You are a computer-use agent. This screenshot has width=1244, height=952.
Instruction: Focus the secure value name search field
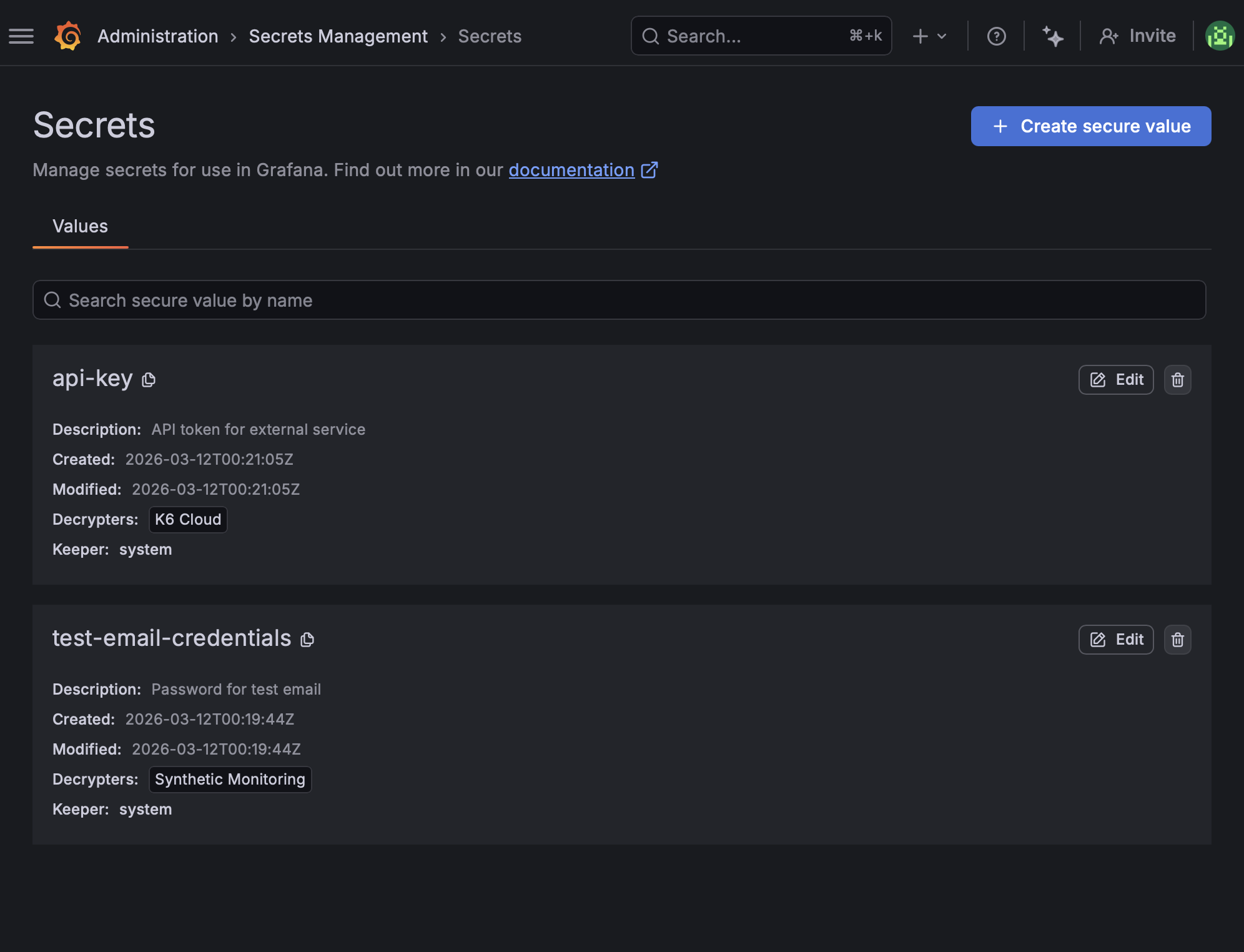618,300
